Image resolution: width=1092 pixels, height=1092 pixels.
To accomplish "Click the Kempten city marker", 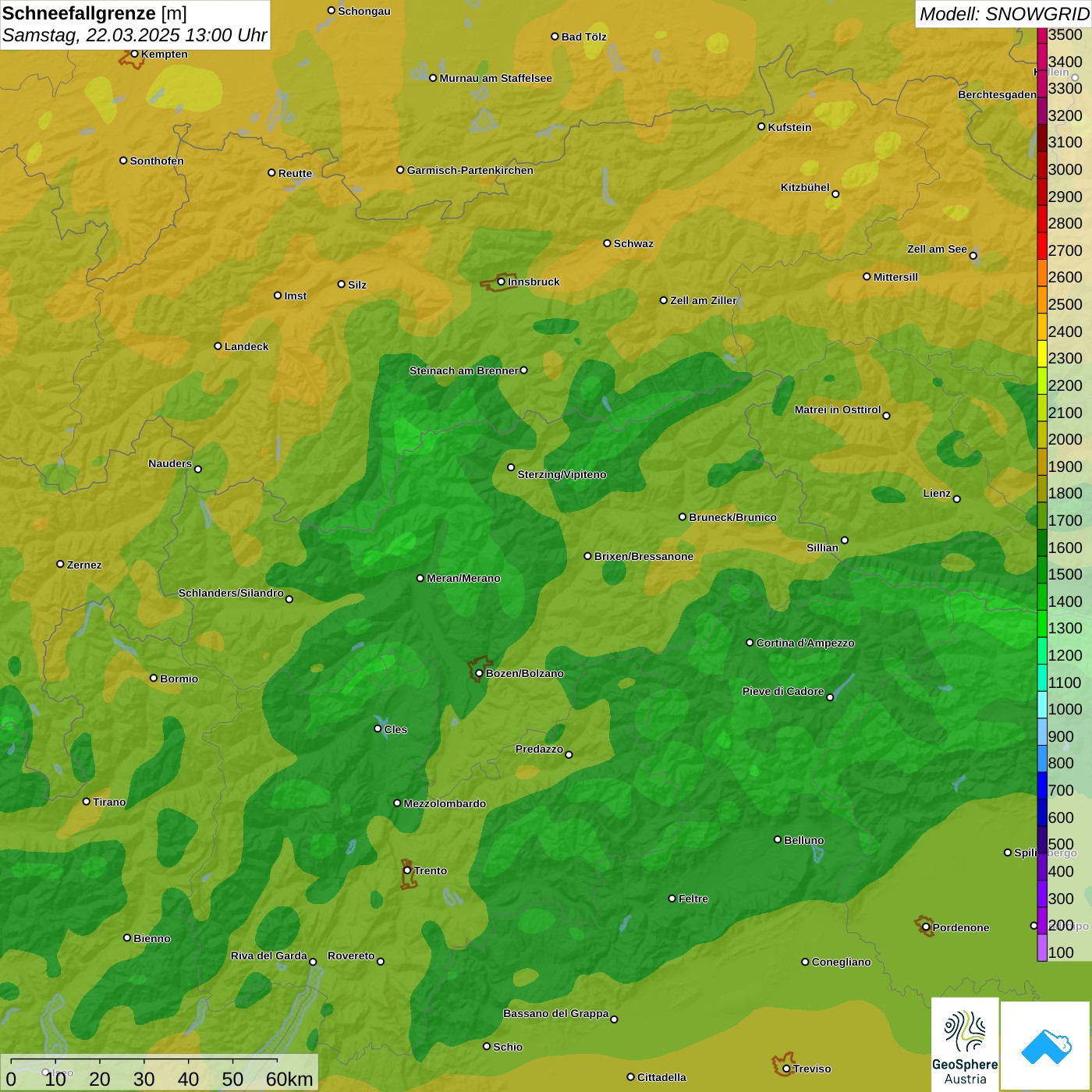I will pyautogui.click(x=134, y=54).
